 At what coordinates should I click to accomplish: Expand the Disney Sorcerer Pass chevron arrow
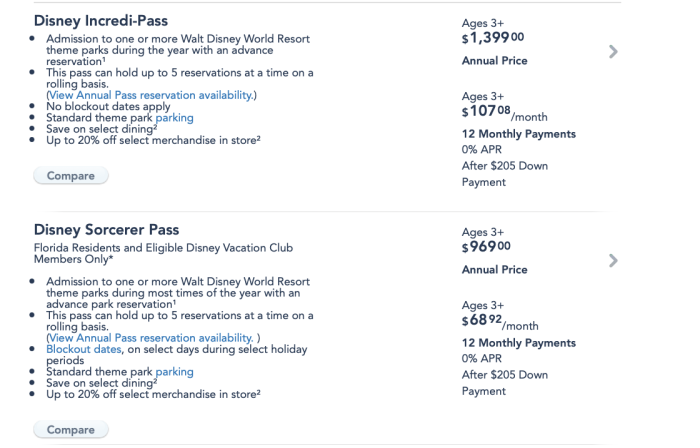point(613,260)
